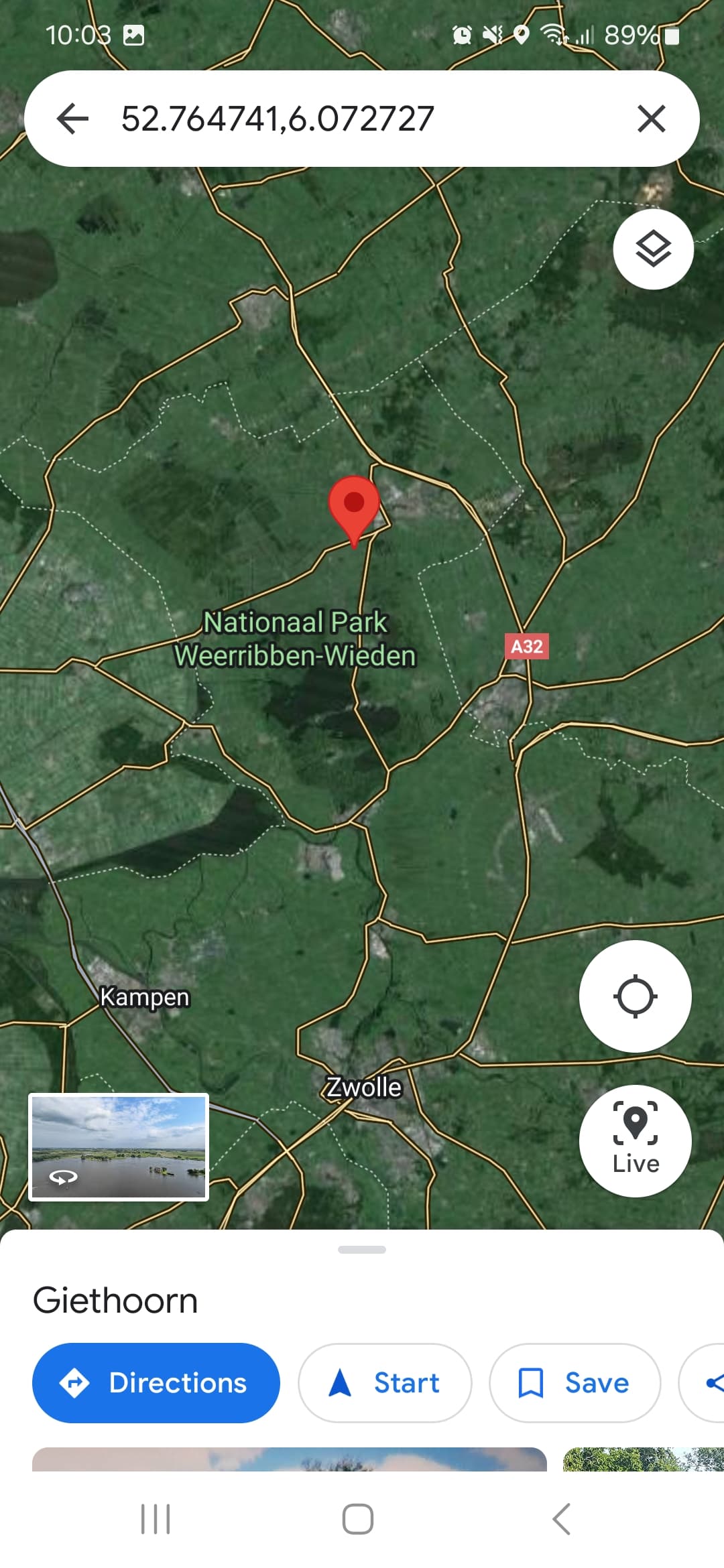Open the Giethorn place title
Image resolution: width=724 pixels, height=1568 pixels.
pyautogui.click(x=115, y=1301)
